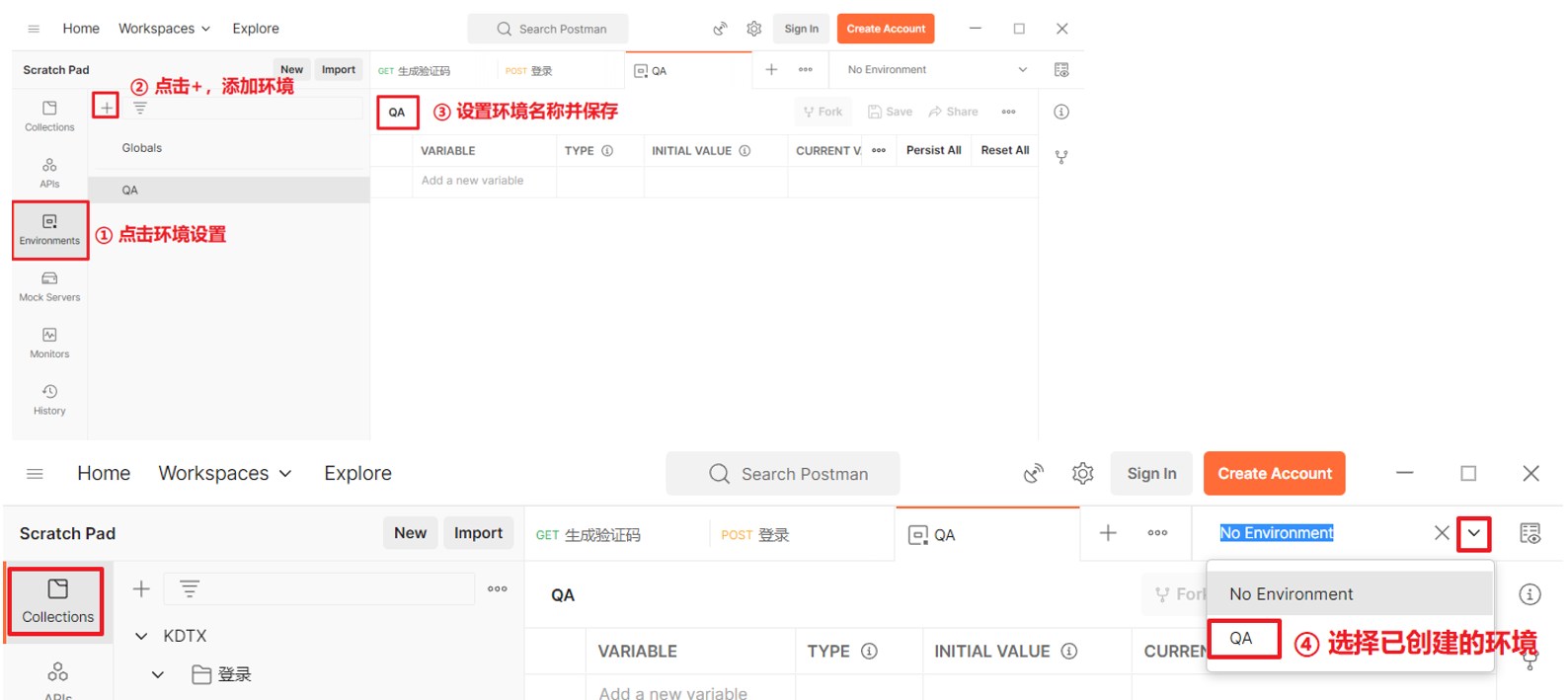
Task: Open three-dots beside Share in upper screenshot
Action: pyautogui.click(x=1008, y=112)
